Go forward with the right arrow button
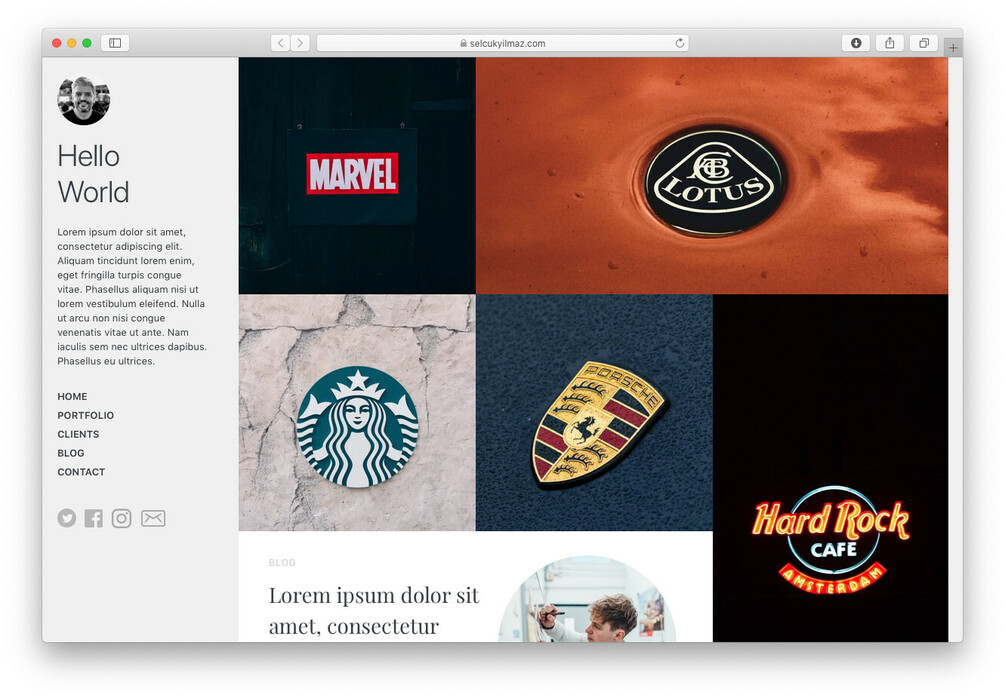Screen dimensions: 1005x698 pyautogui.click(x=300, y=43)
